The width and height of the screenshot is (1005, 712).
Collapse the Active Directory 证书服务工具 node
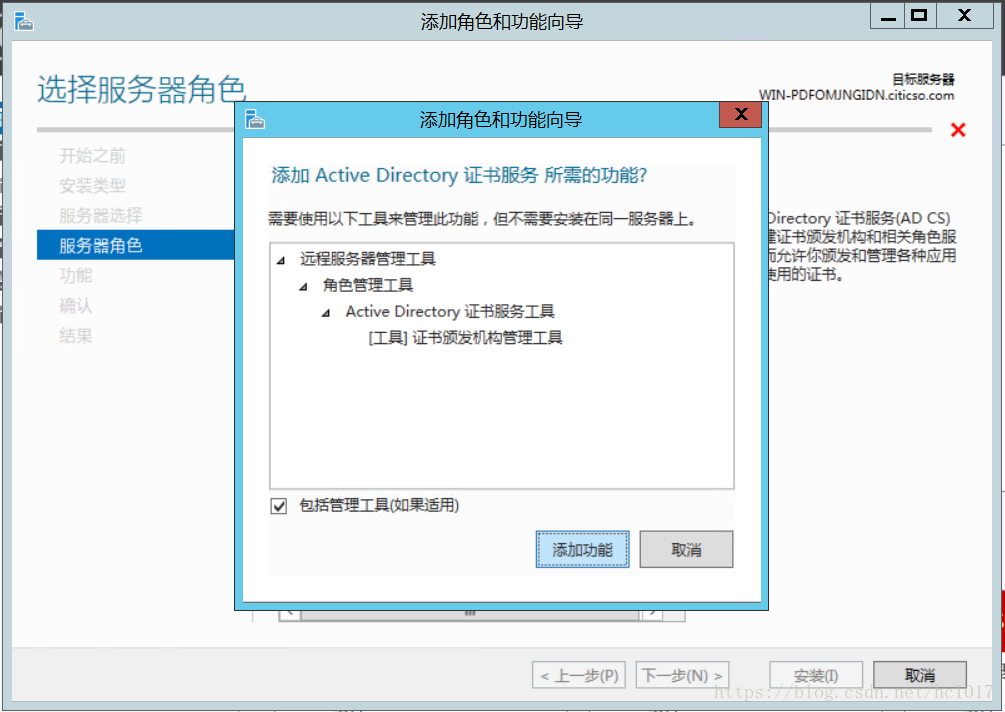(326, 313)
